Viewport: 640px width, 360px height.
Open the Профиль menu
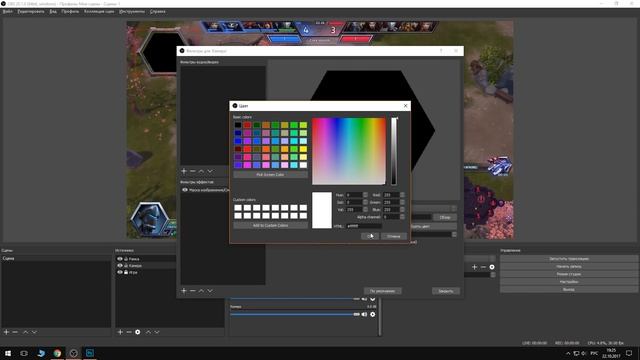pos(70,11)
